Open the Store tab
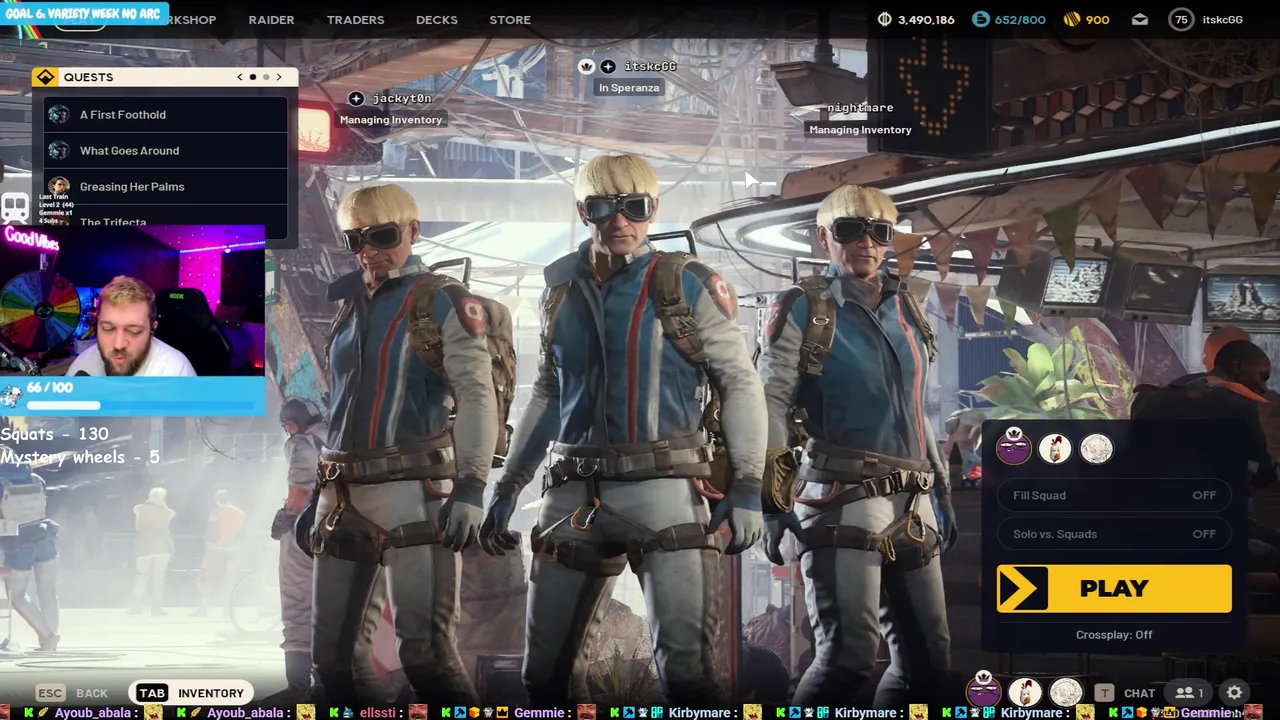 point(510,20)
